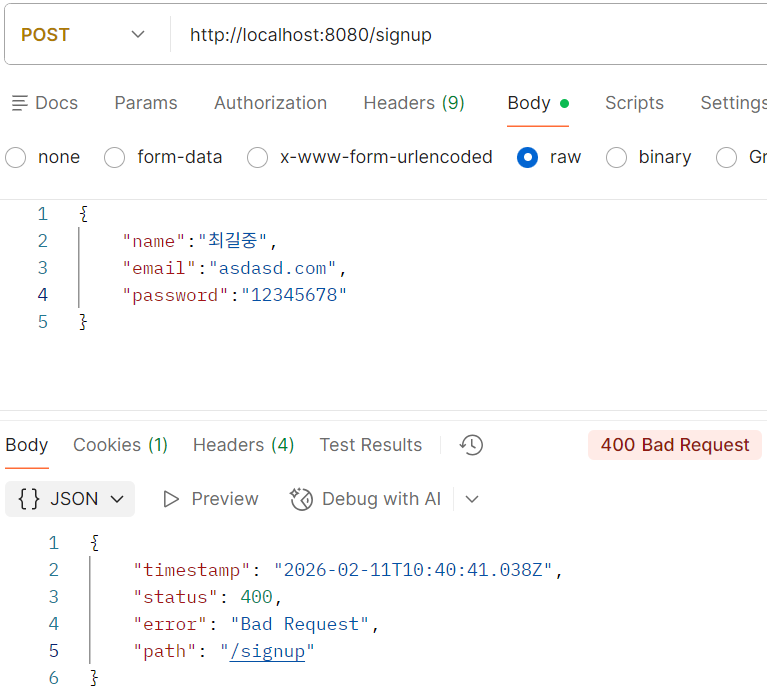Image resolution: width=767 pixels, height=697 pixels.
Task: Switch to the Authorization tab
Action: [271, 103]
